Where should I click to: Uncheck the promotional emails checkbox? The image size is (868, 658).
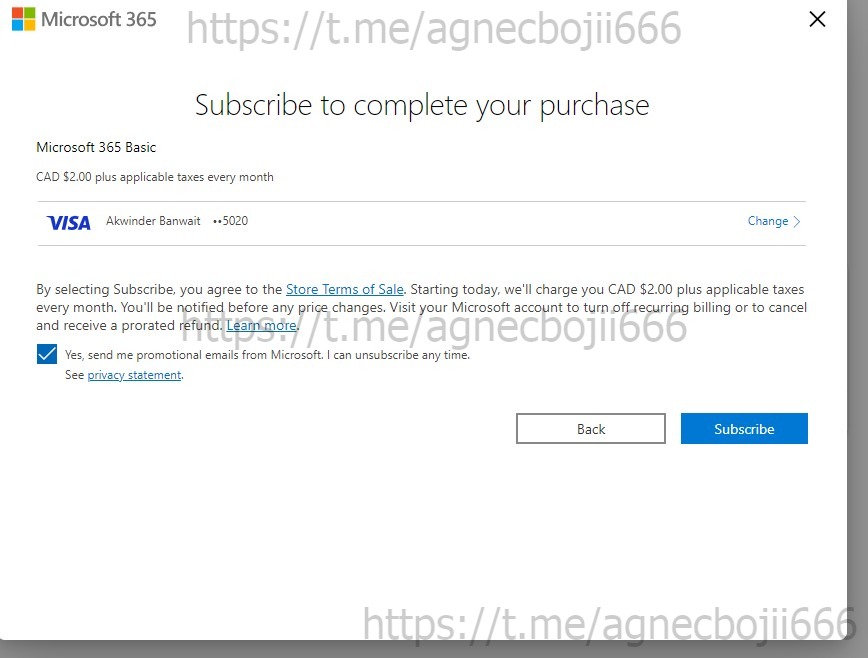(x=47, y=354)
